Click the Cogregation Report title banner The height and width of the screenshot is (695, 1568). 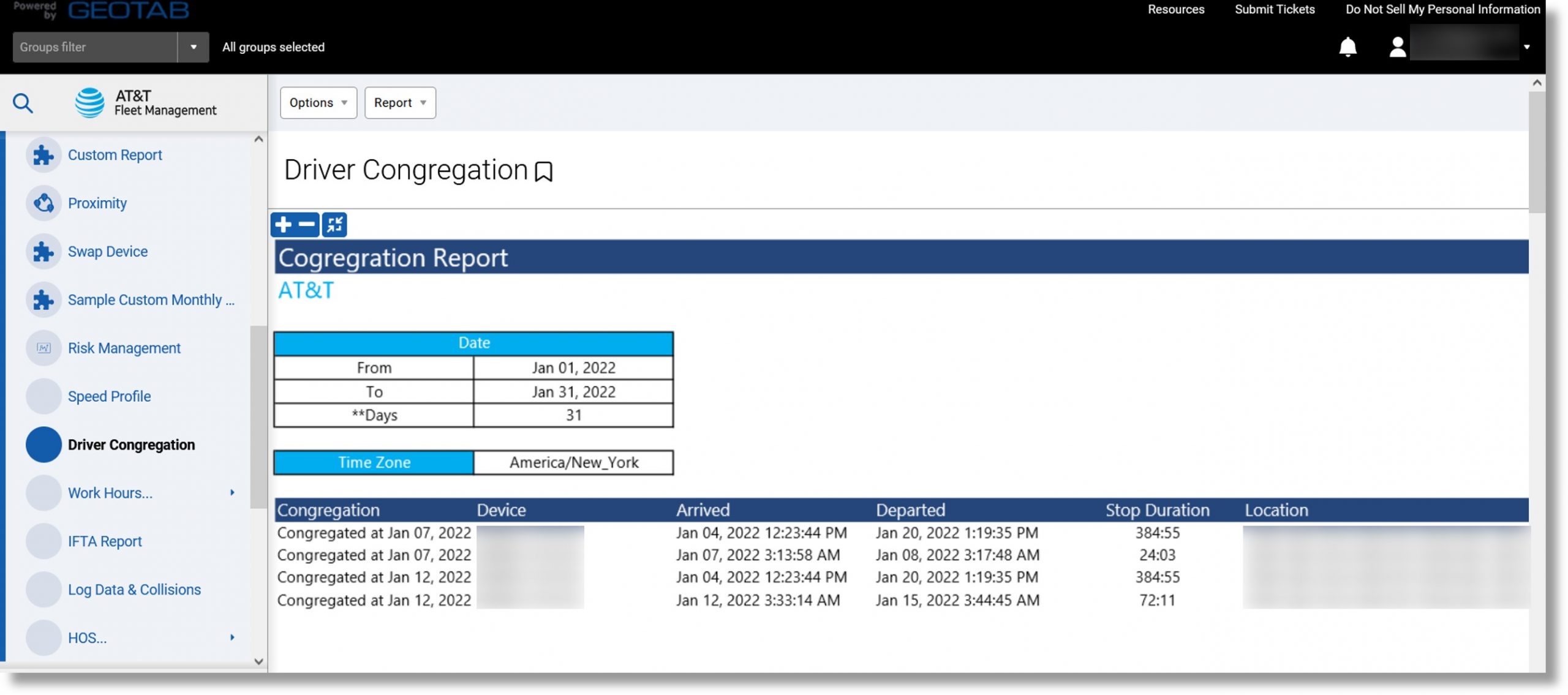coord(901,257)
